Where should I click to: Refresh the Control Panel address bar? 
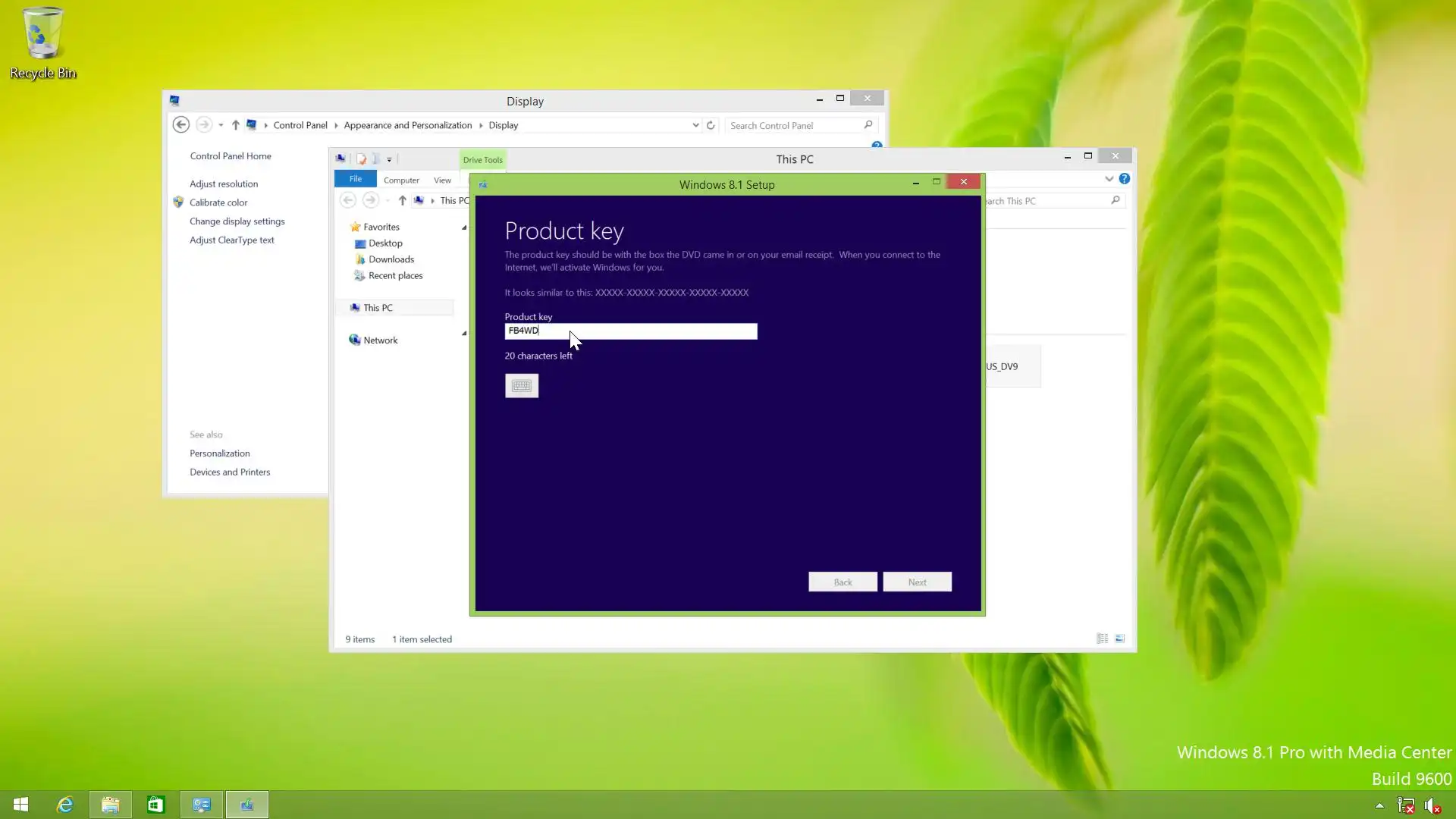click(x=711, y=125)
